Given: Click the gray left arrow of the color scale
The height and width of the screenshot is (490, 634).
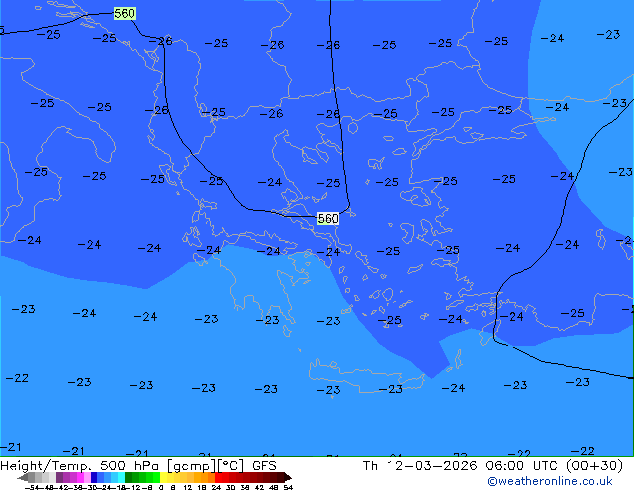Looking at the screenshot, I should 23,477.
